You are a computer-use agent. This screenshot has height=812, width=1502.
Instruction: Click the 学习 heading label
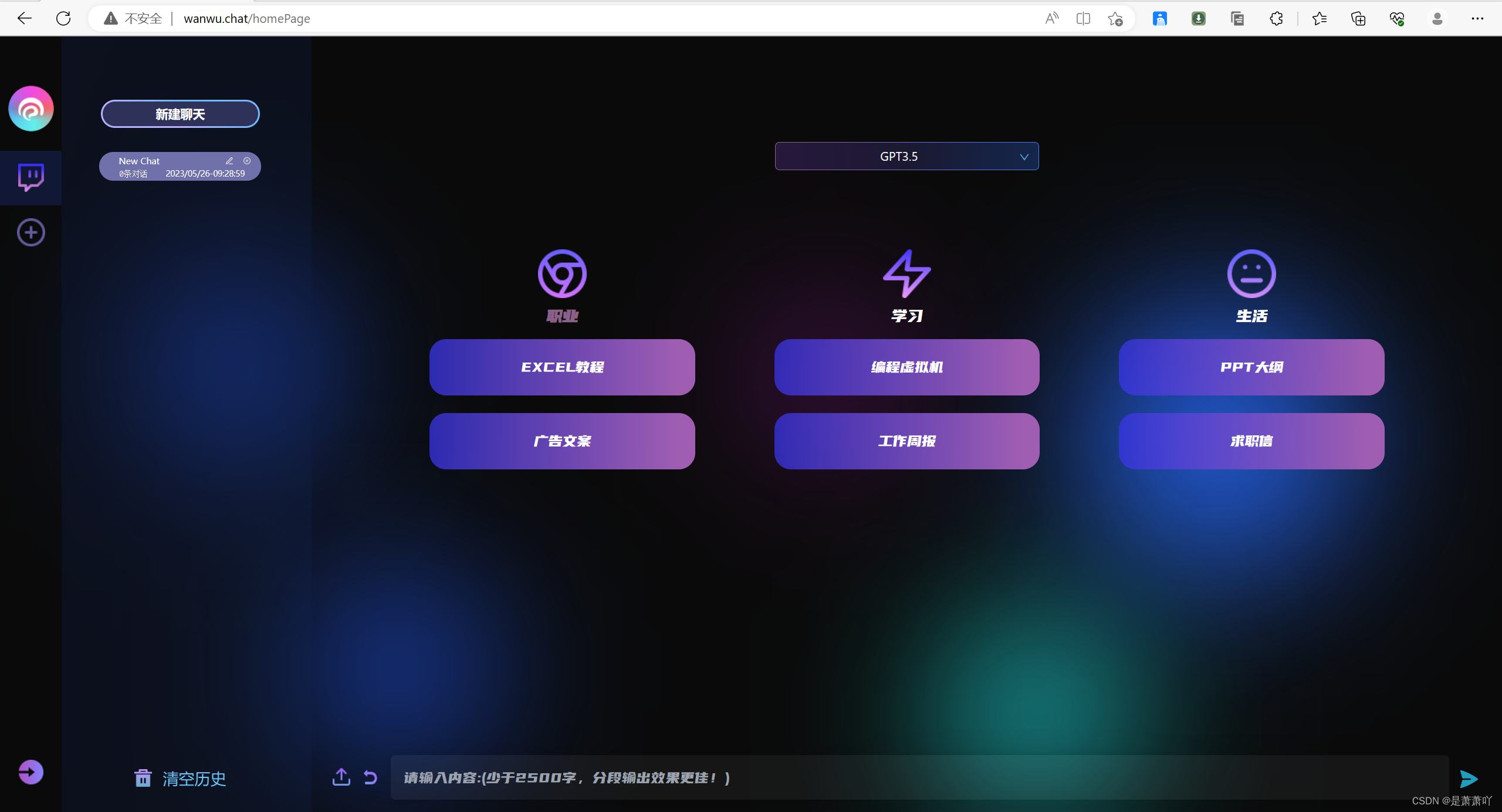click(906, 316)
